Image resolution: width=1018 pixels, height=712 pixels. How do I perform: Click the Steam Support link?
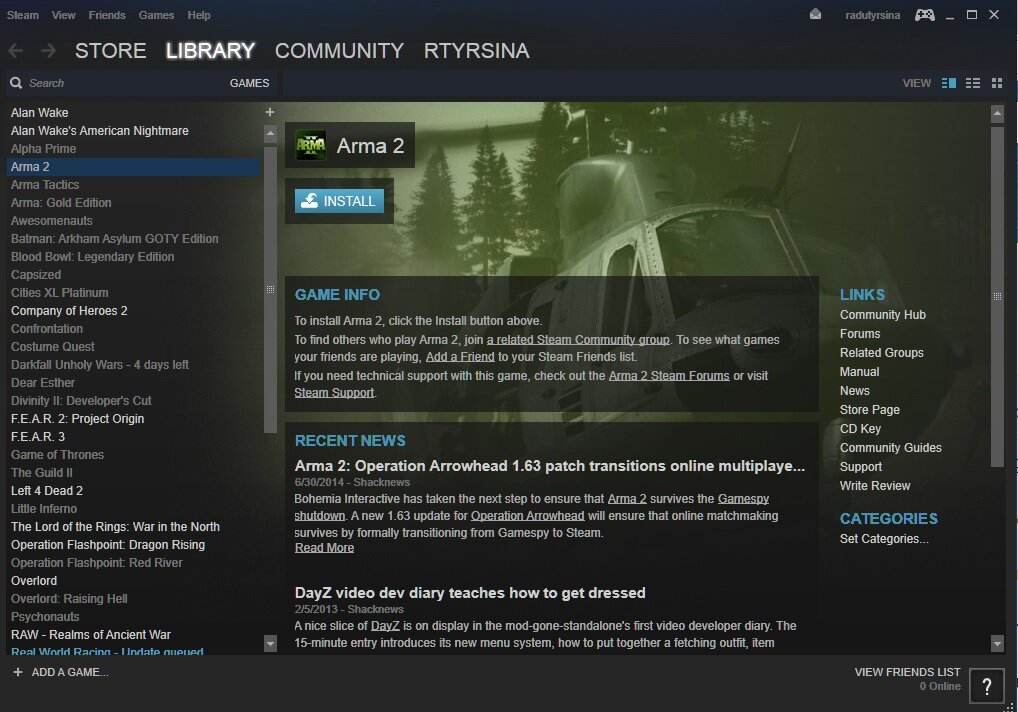click(334, 393)
